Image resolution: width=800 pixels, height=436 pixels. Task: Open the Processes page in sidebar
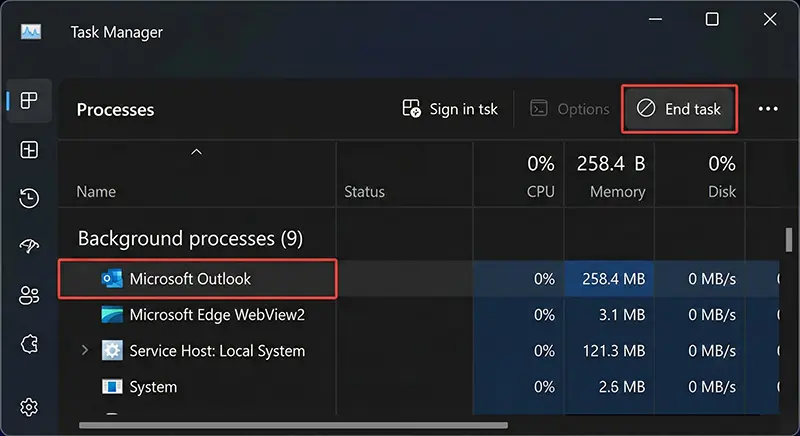pyautogui.click(x=29, y=100)
